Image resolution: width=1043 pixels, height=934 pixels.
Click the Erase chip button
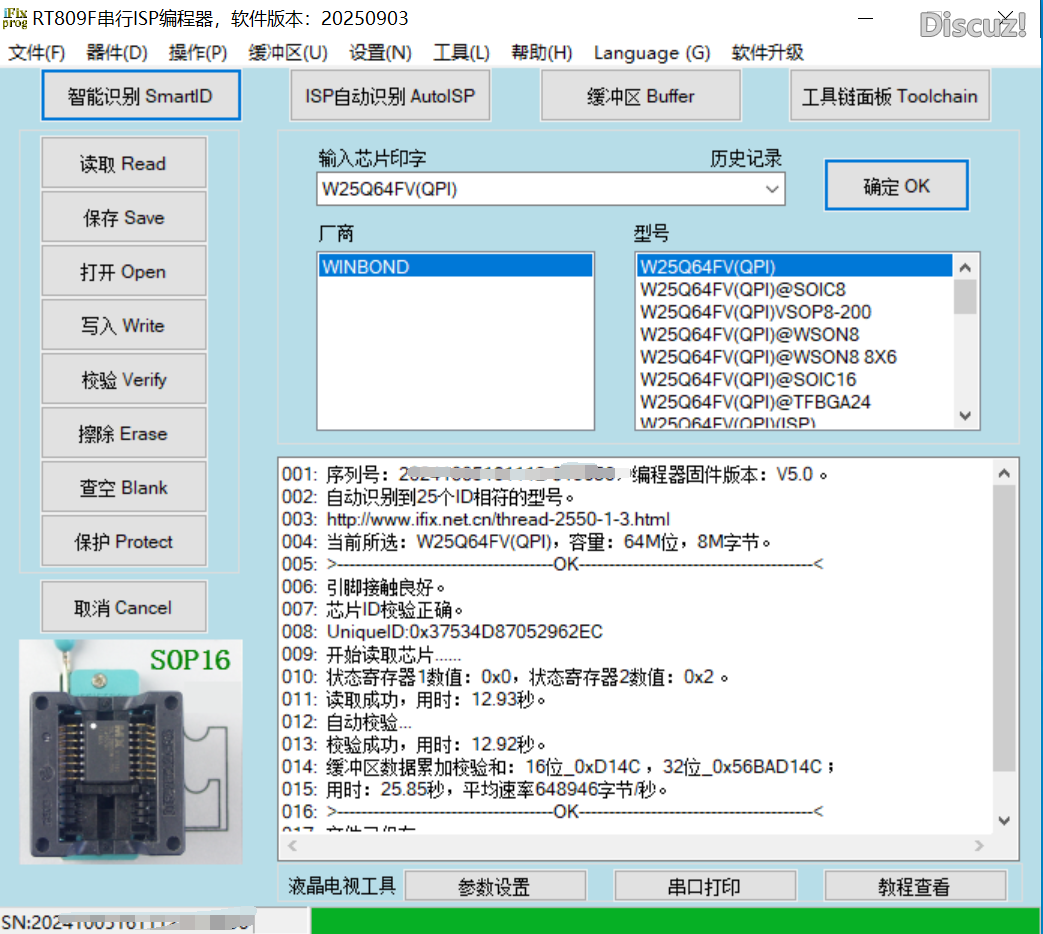pos(123,434)
